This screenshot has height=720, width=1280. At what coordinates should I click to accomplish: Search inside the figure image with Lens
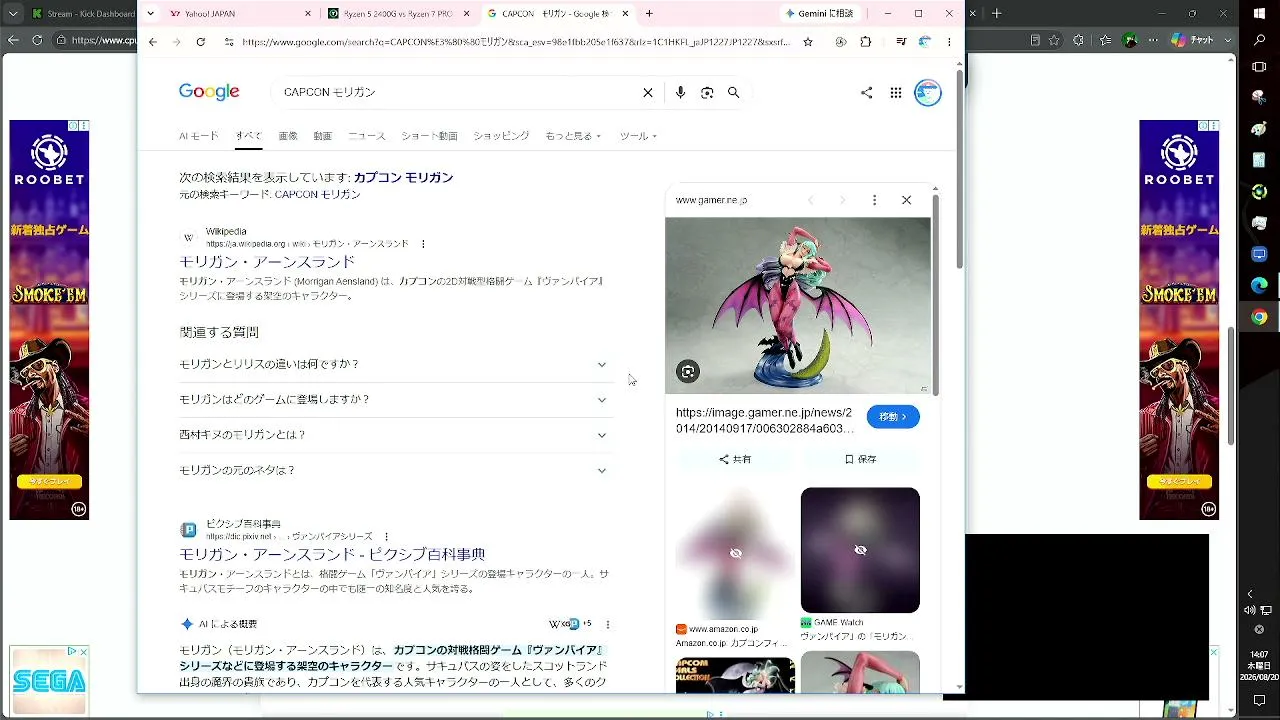[x=688, y=372]
